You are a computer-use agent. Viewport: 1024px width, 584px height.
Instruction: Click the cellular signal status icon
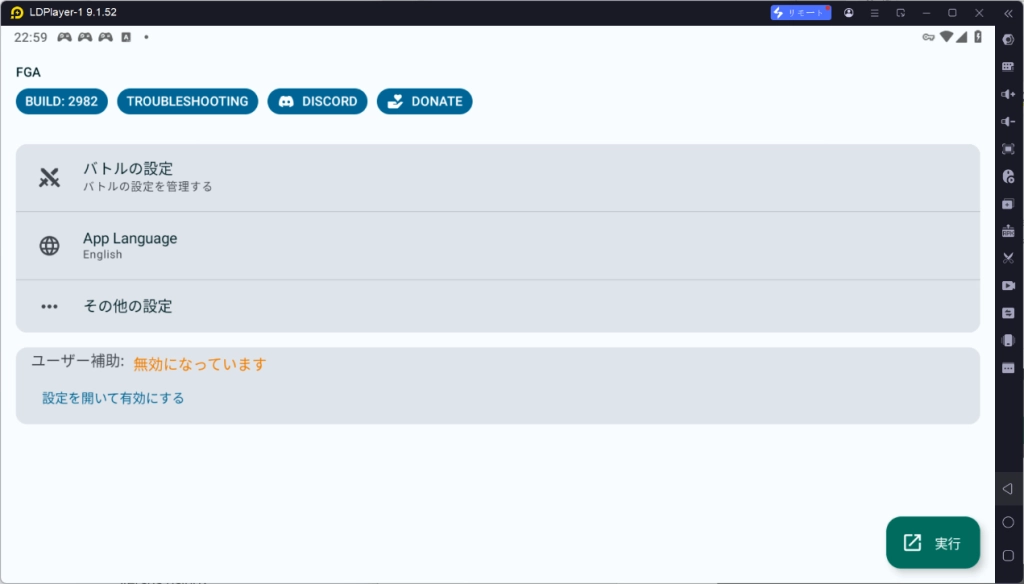click(x=961, y=37)
